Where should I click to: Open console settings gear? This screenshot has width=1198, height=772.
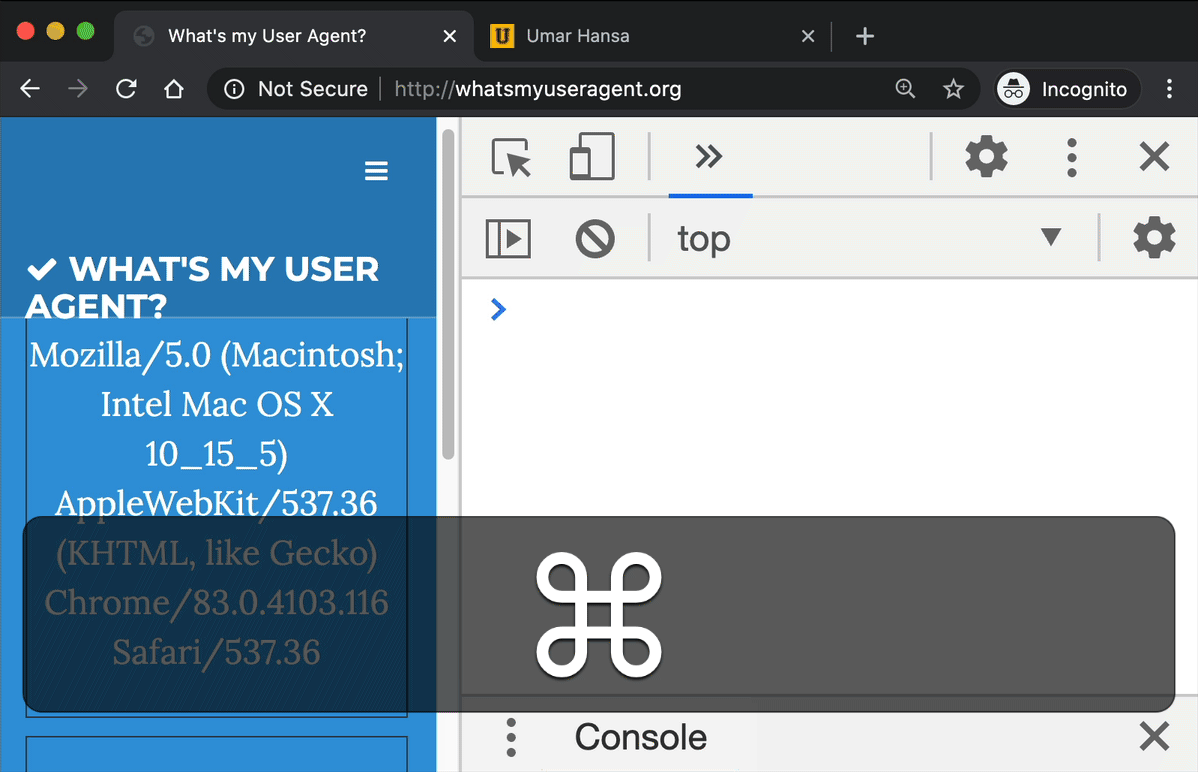(1154, 238)
